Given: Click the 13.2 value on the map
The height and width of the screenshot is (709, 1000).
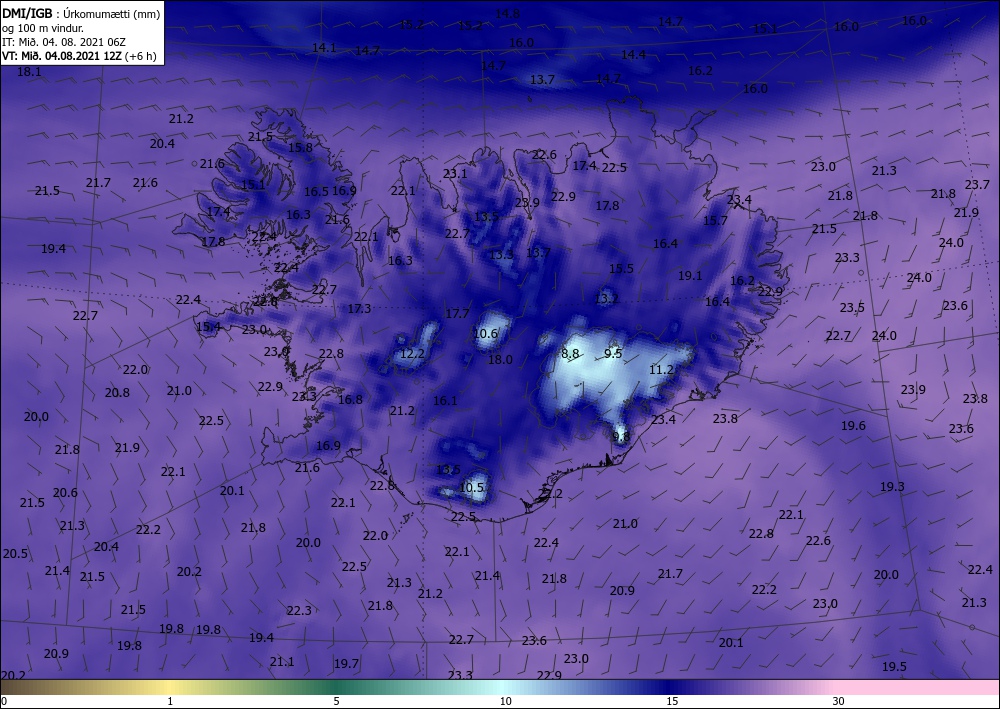Looking at the screenshot, I should click(x=607, y=298).
